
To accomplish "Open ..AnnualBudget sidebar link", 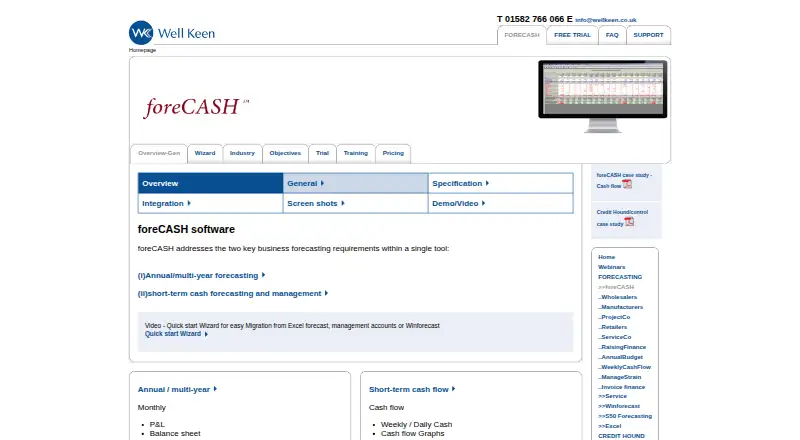I will point(620,357).
